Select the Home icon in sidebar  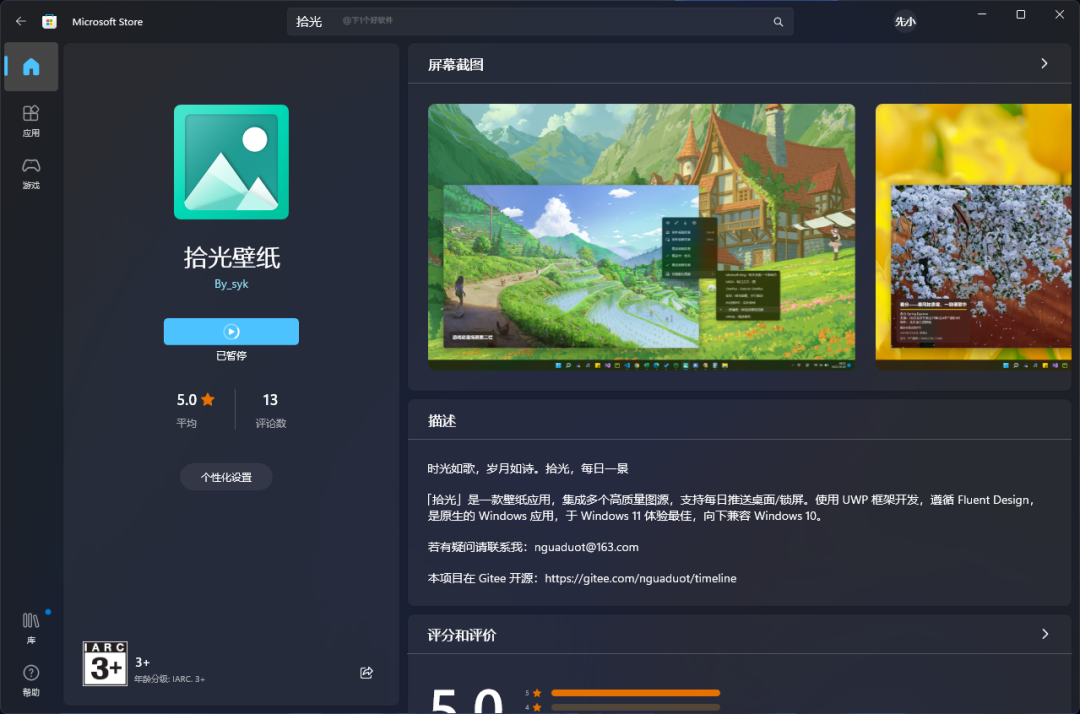(x=30, y=66)
